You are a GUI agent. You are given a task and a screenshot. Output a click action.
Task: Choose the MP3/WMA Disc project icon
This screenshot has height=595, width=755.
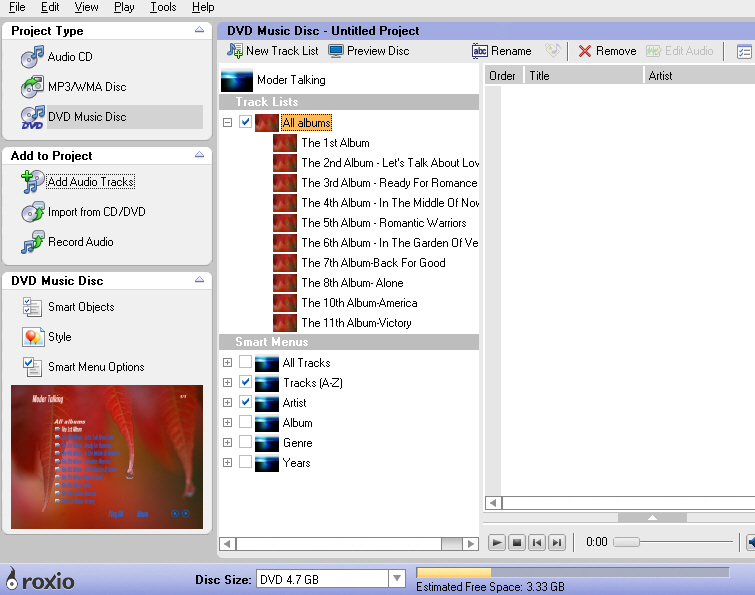(x=32, y=87)
